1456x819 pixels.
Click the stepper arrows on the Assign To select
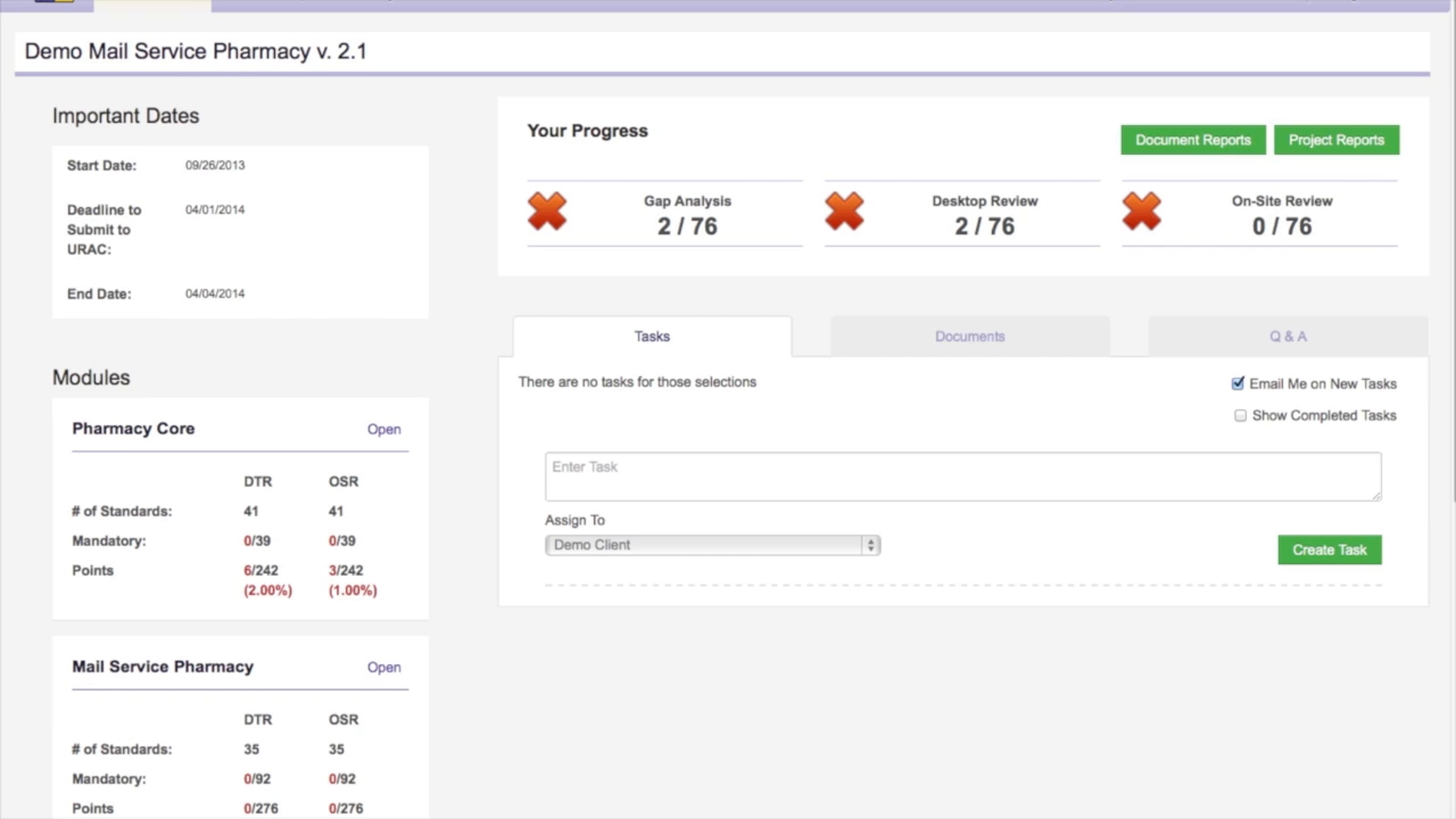point(871,545)
